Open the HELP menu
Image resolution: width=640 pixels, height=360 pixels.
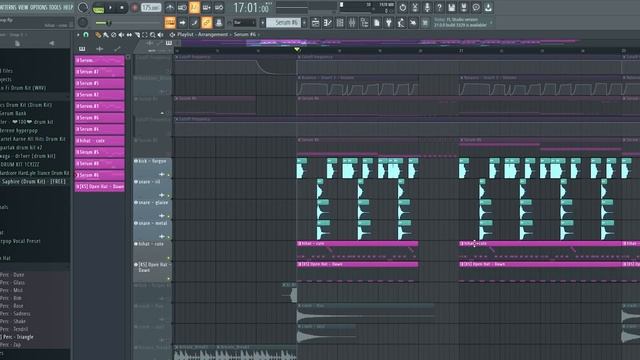click(x=68, y=7)
